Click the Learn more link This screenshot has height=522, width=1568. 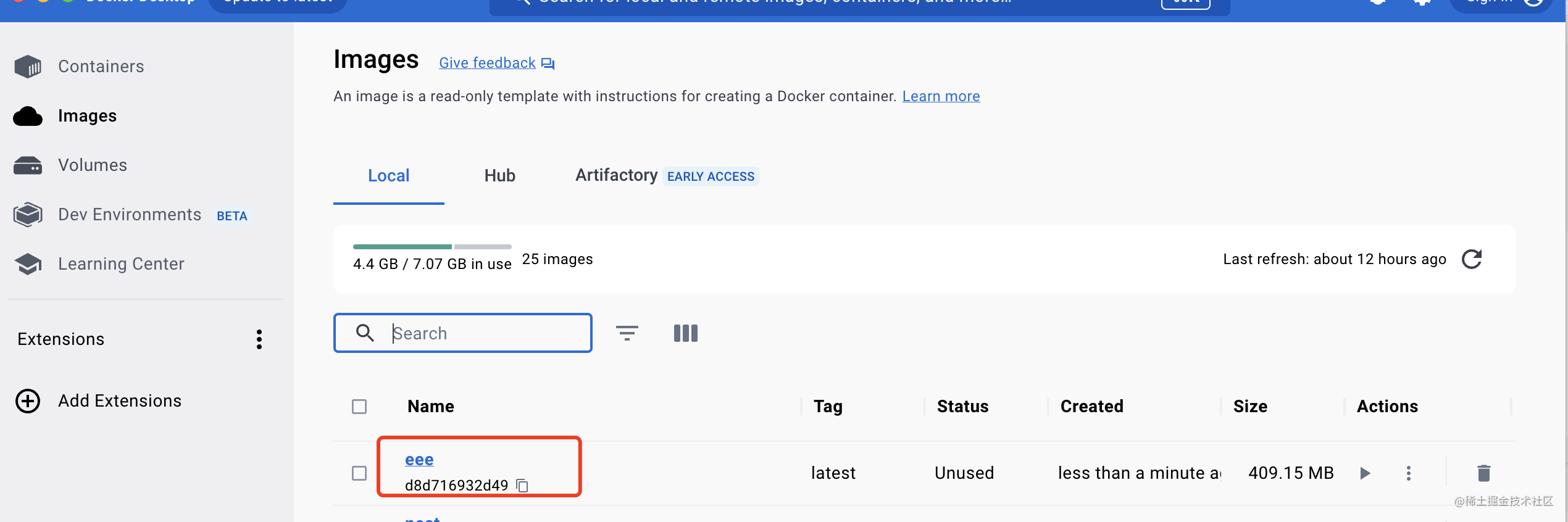941,96
